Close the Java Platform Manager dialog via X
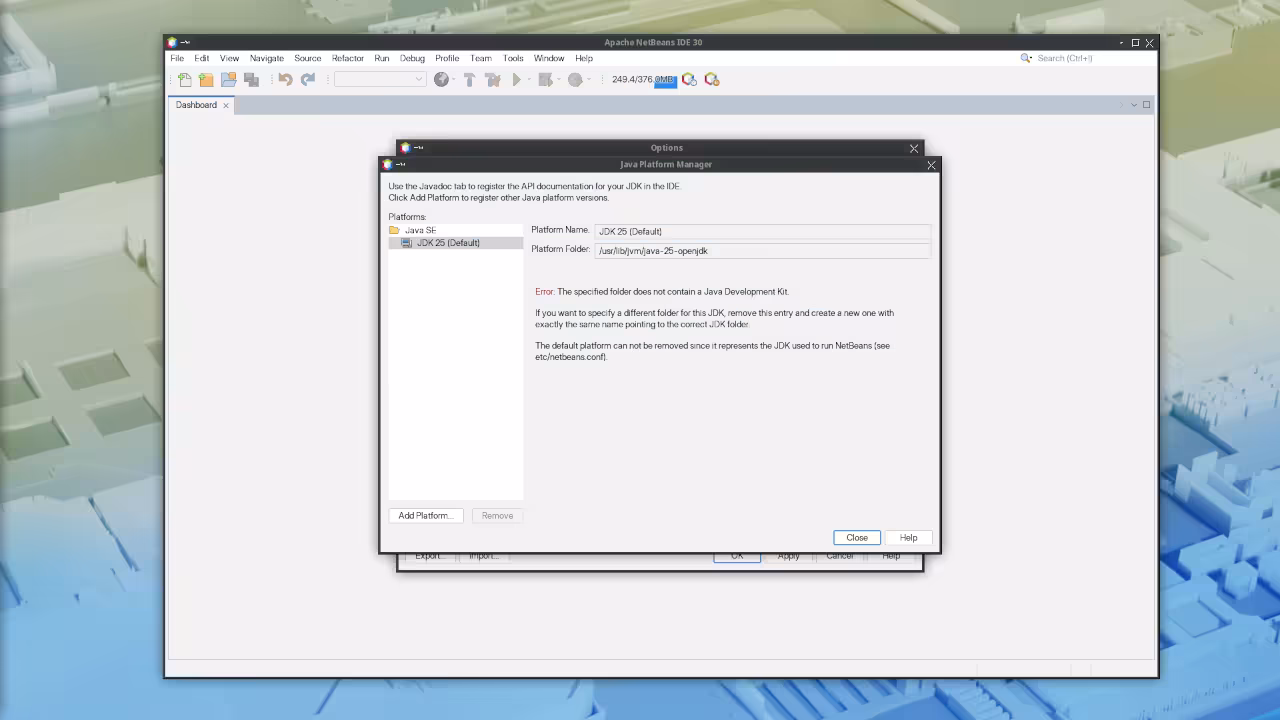The width and height of the screenshot is (1280, 720). (x=931, y=165)
